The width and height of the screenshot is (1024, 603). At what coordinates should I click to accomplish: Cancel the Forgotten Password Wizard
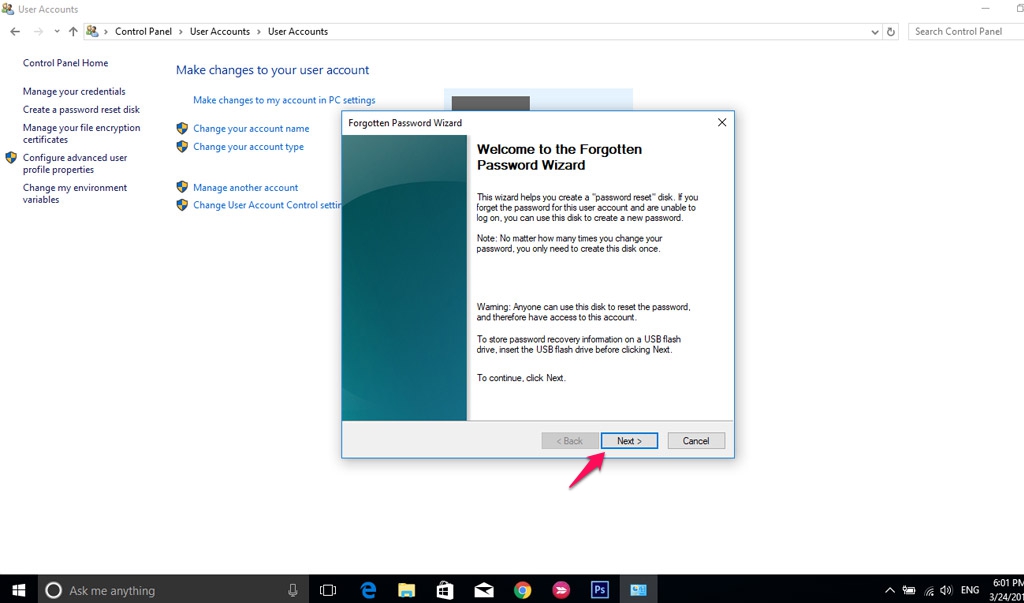tap(695, 441)
